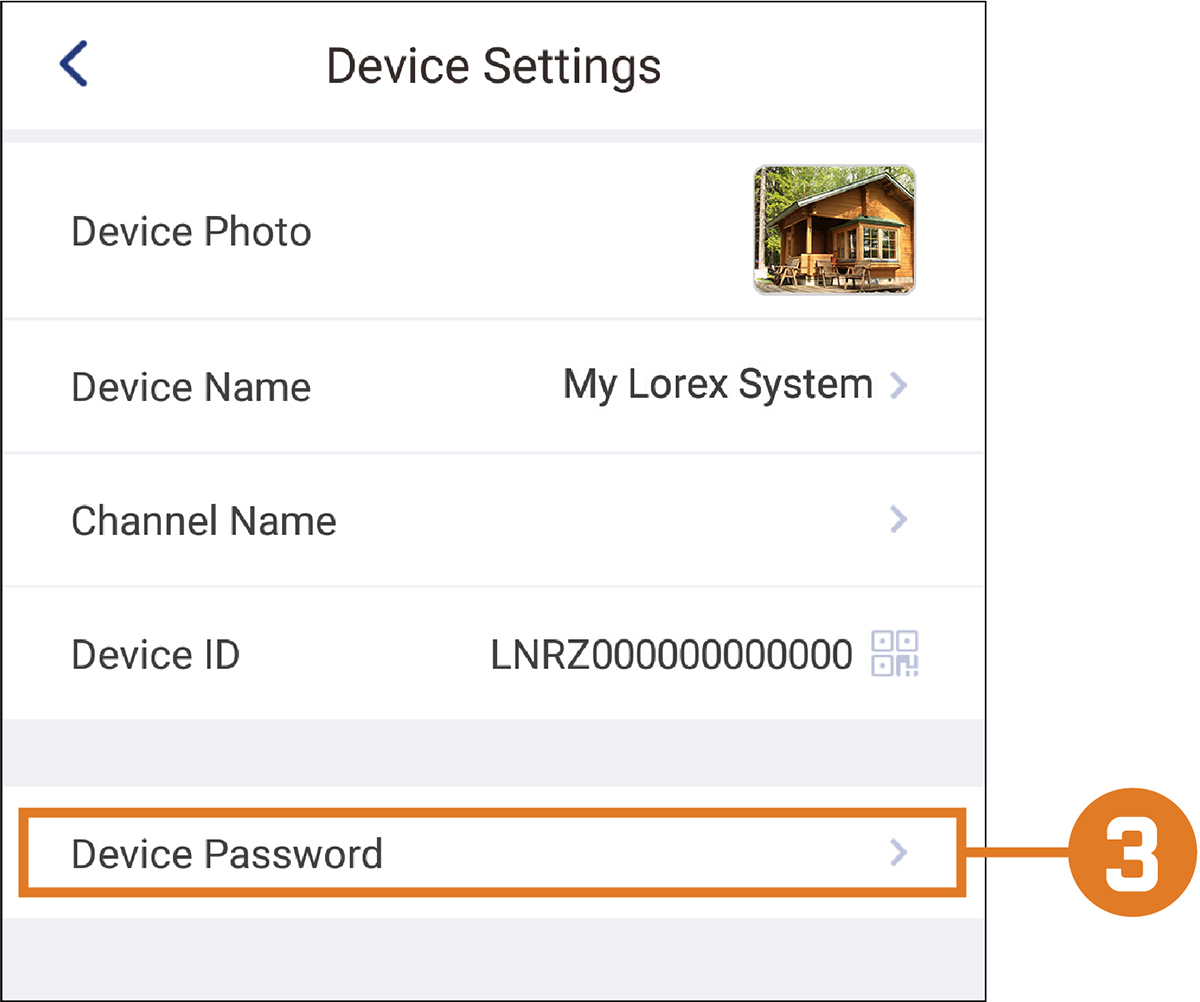Expand the chevron next to My Lorex System

point(899,385)
